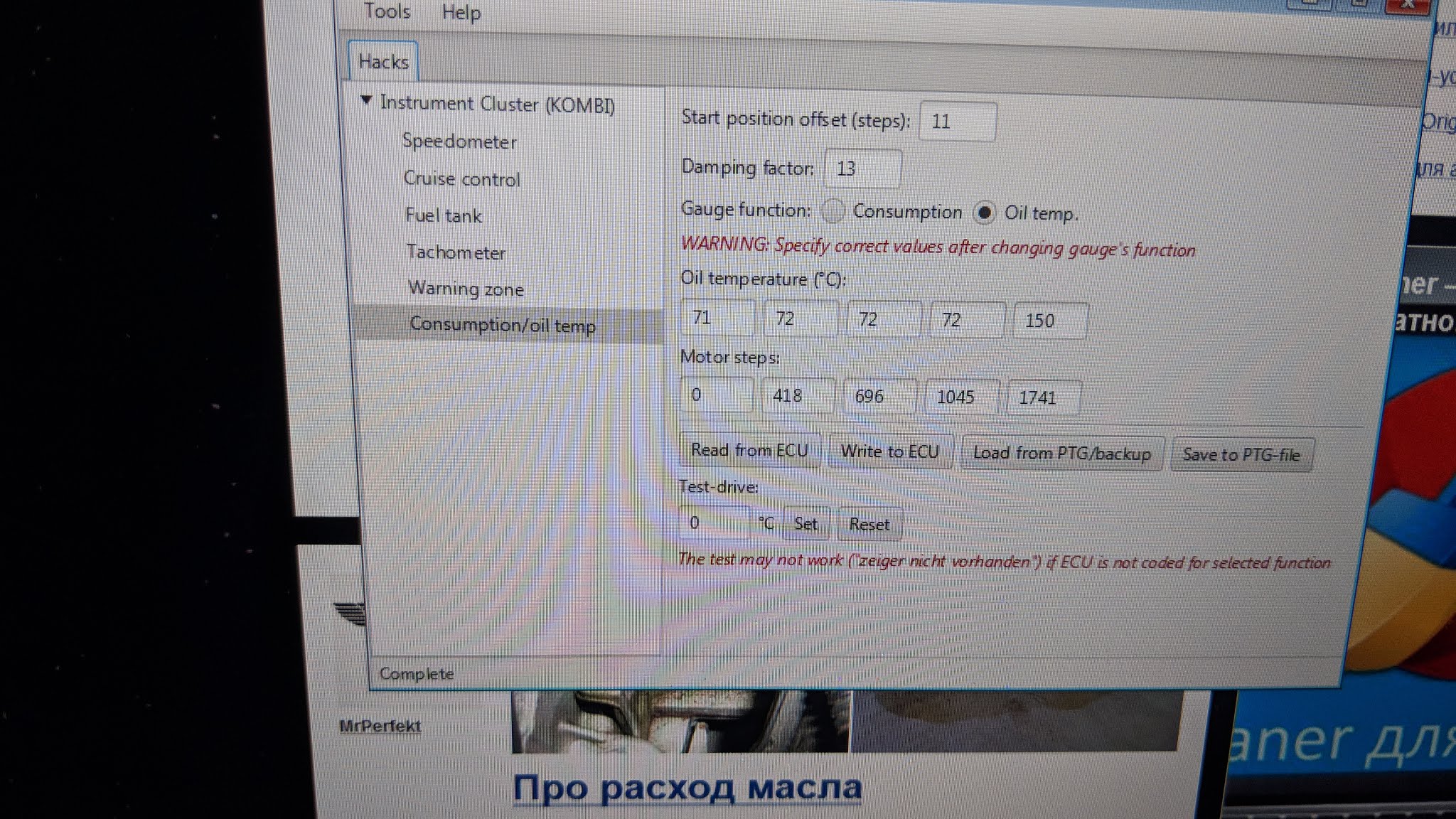Screen dimensions: 1456x819
Task: Select Tachometer in the tree
Action: (x=456, y=252)
